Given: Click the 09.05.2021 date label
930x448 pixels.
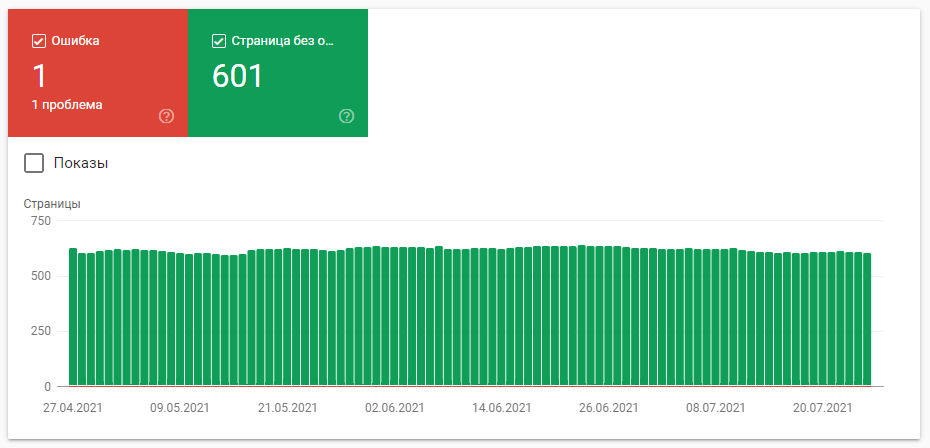Looking at the screenshot, I should 180,408.
